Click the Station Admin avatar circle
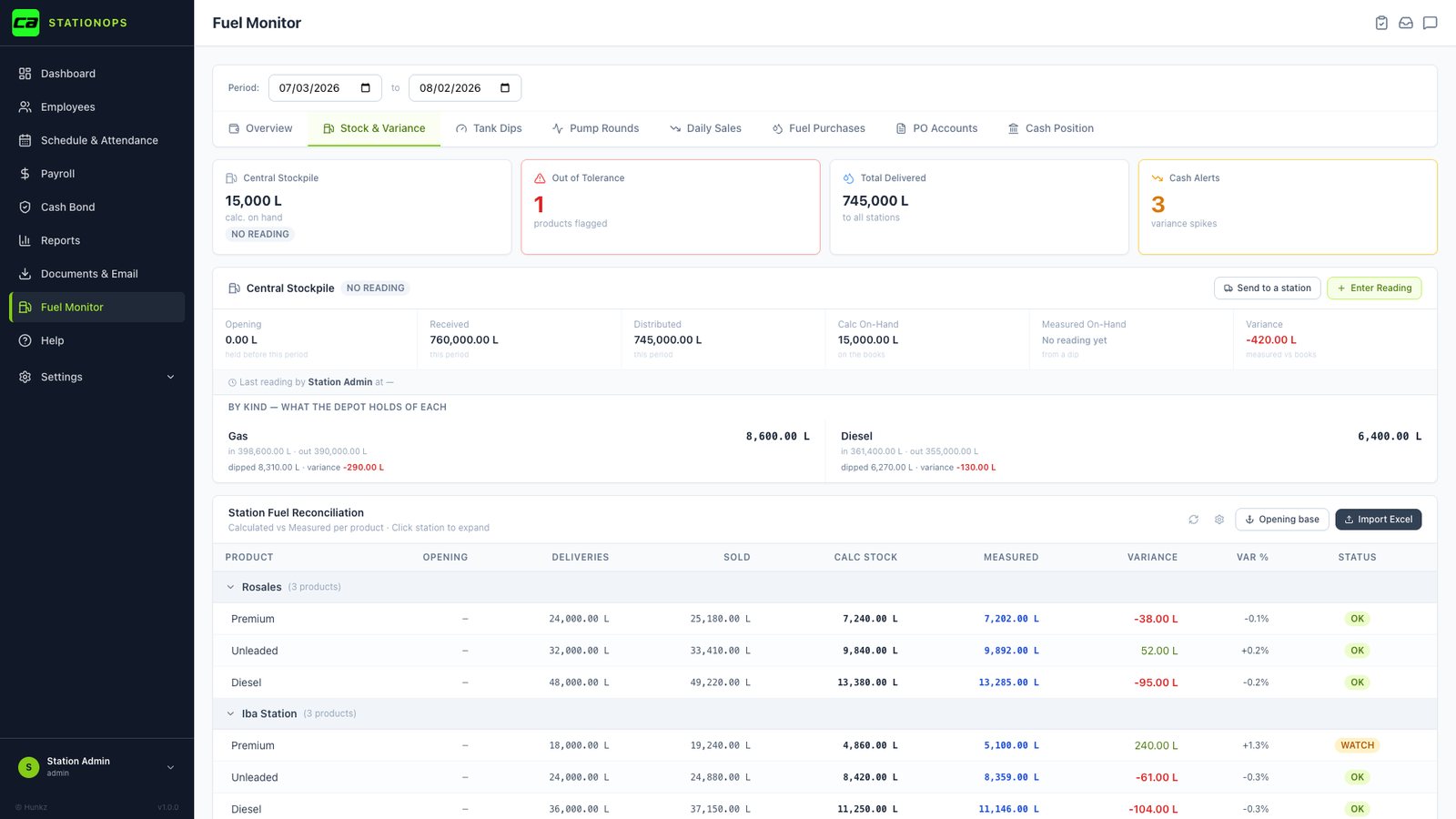Viewport: 1456px width, 819px height. (28, 767)
